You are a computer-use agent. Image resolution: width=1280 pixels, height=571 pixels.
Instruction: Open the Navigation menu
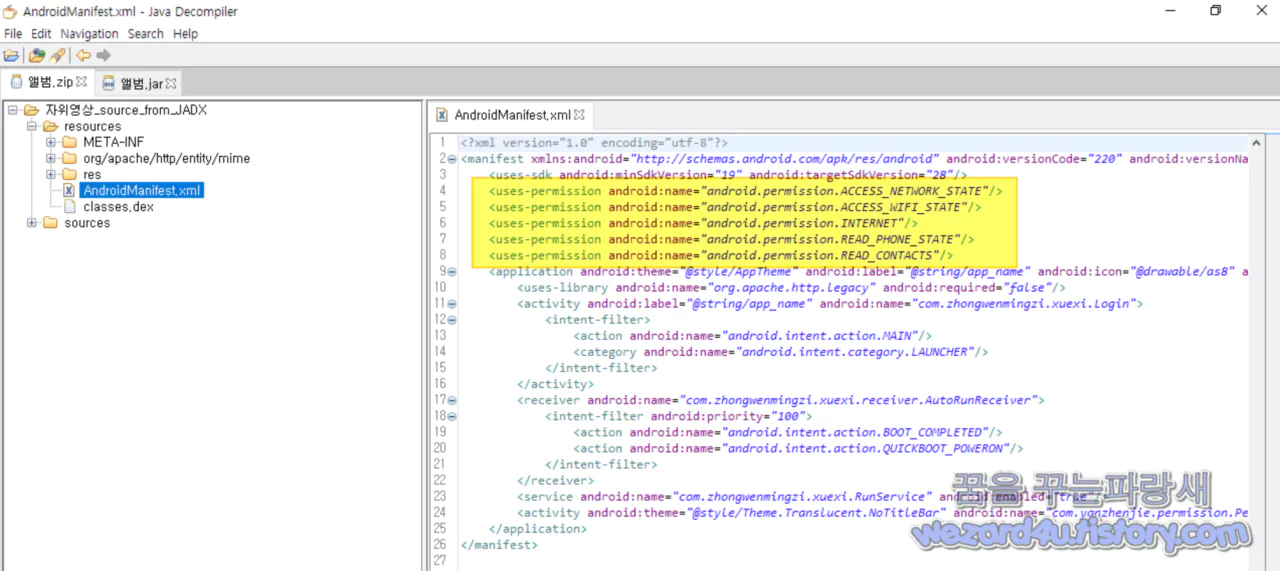(89, 33)
